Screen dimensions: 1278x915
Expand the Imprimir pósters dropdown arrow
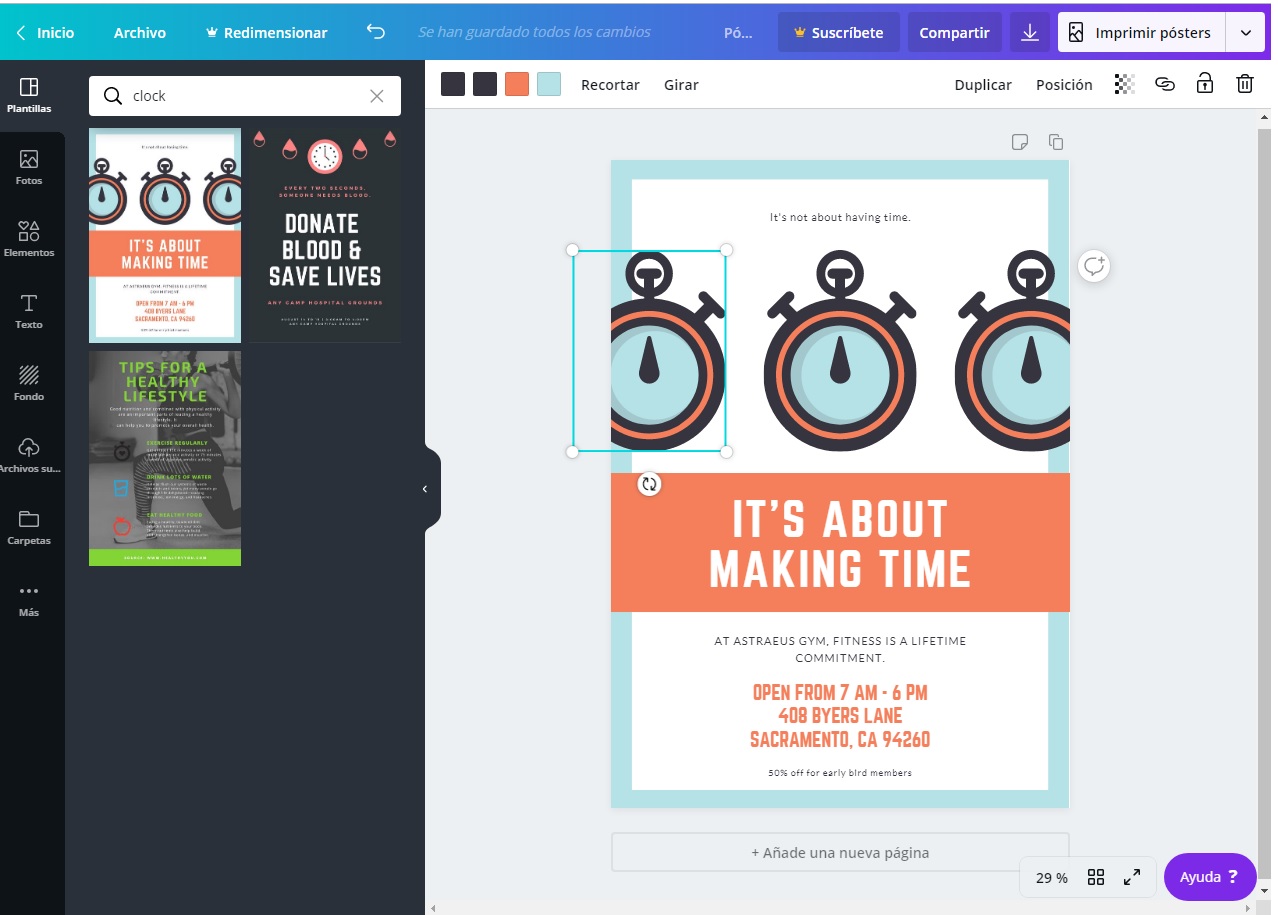click(1245, 32)
